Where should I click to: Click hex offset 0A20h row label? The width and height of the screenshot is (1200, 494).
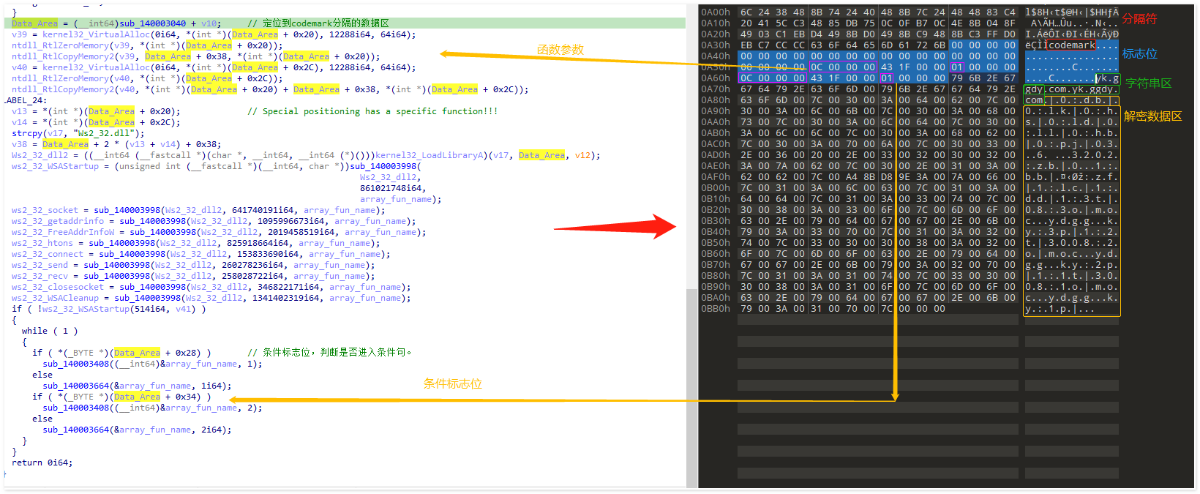pos(714,32)
